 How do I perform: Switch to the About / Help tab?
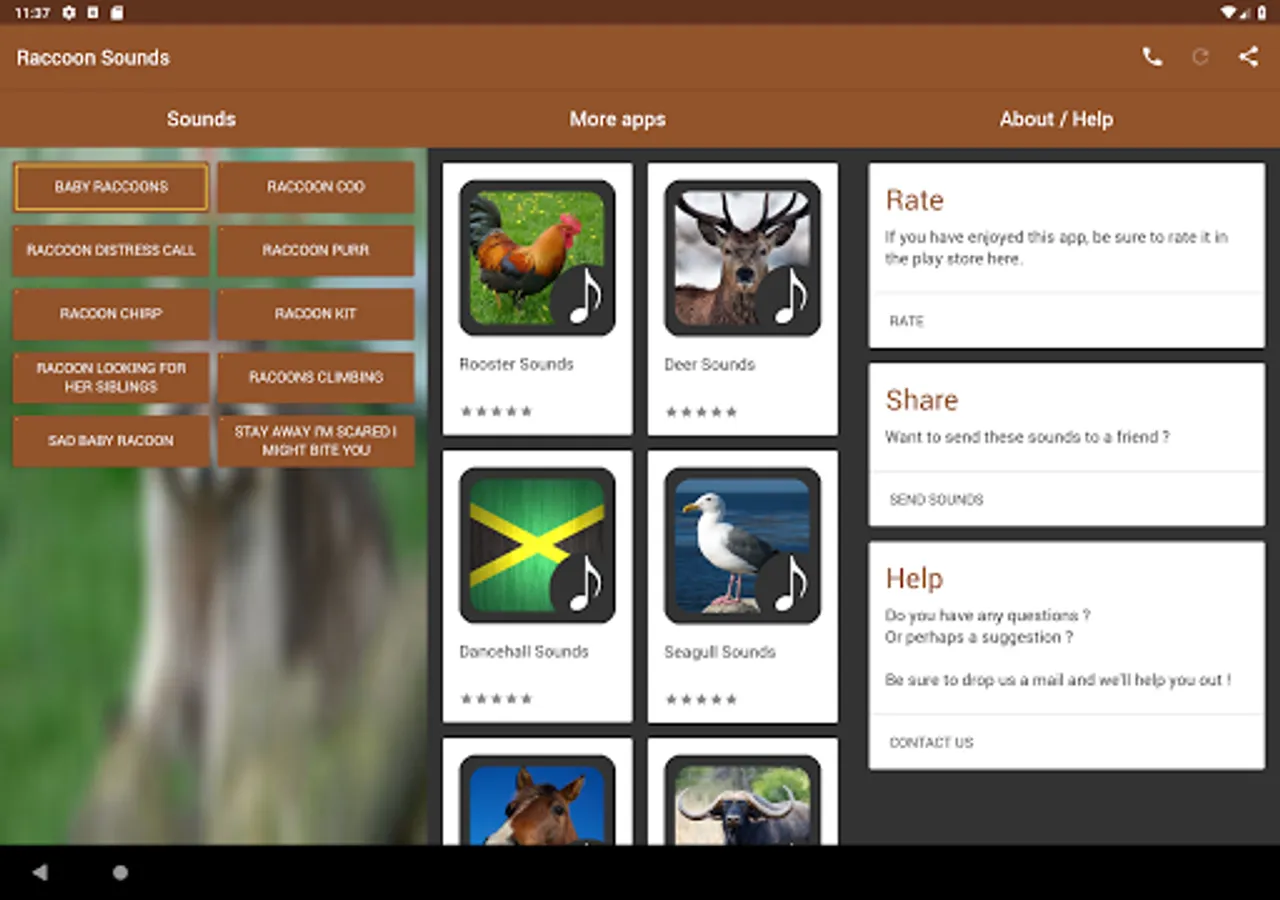point(1056,119)
